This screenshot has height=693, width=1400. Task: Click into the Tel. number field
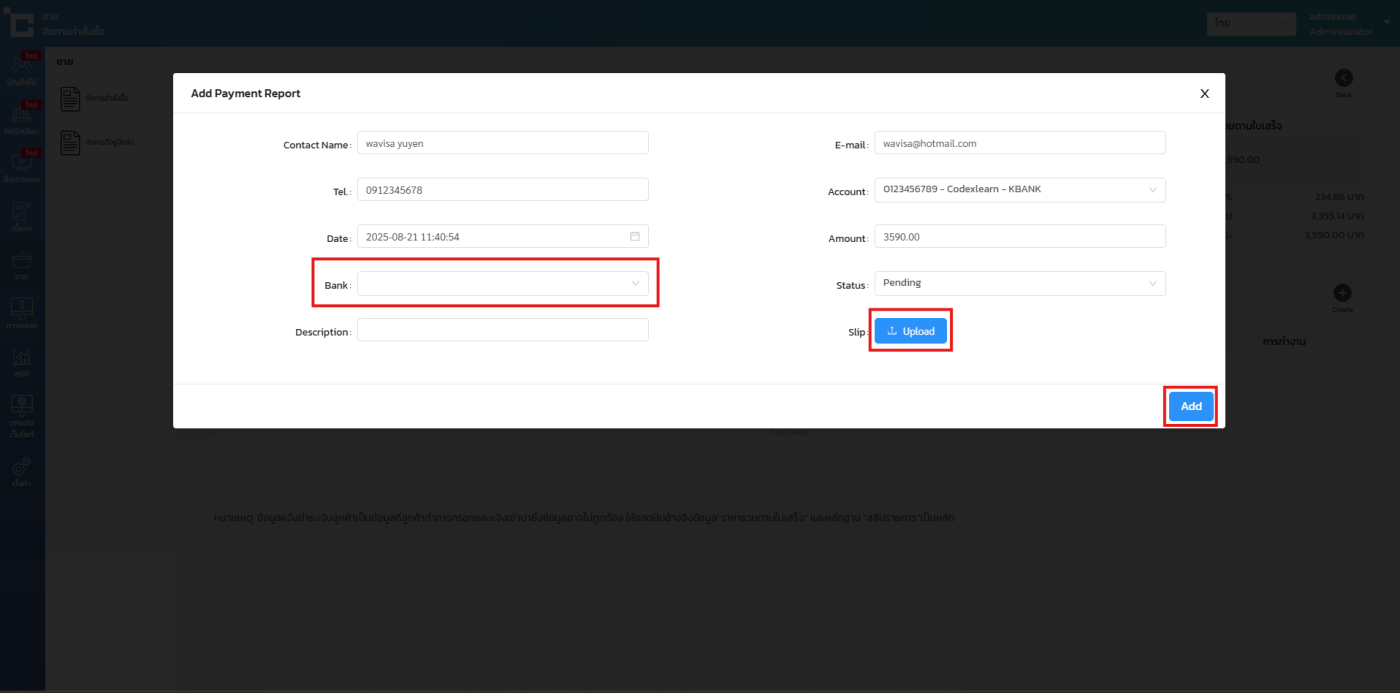click(502, 190)
